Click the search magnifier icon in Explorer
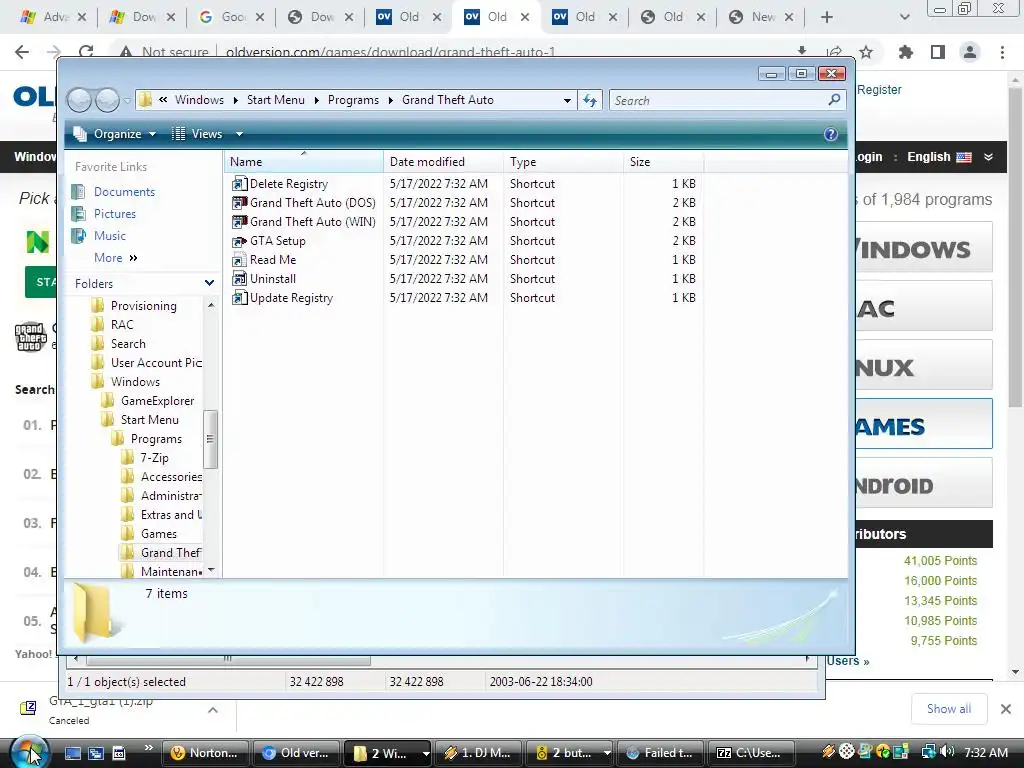 click(x=834, y=100)
